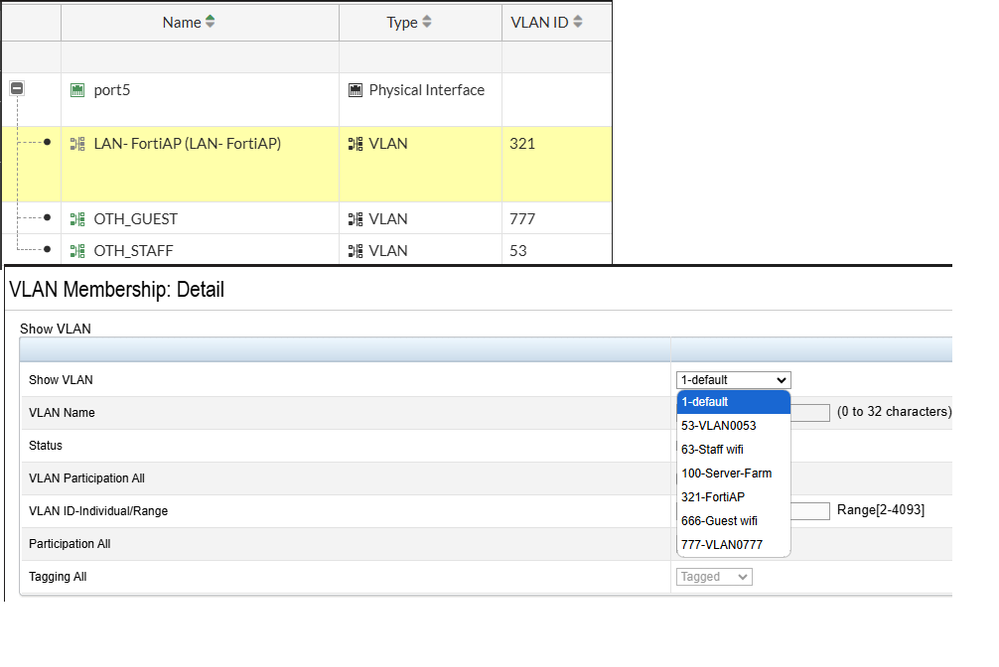Viewport: 999px width, 667px height.
Task: Click VLAN ID value 53
Action: point(518,251)
